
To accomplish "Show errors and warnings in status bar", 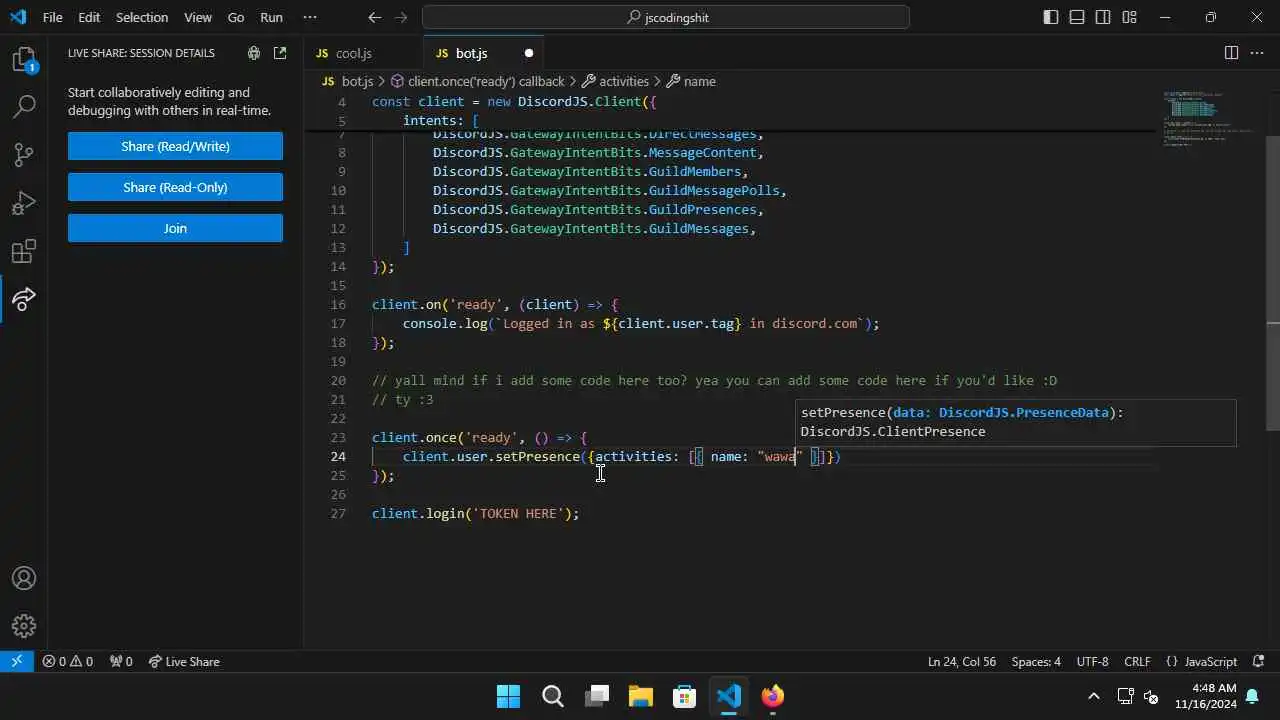I will pos(67,661).
